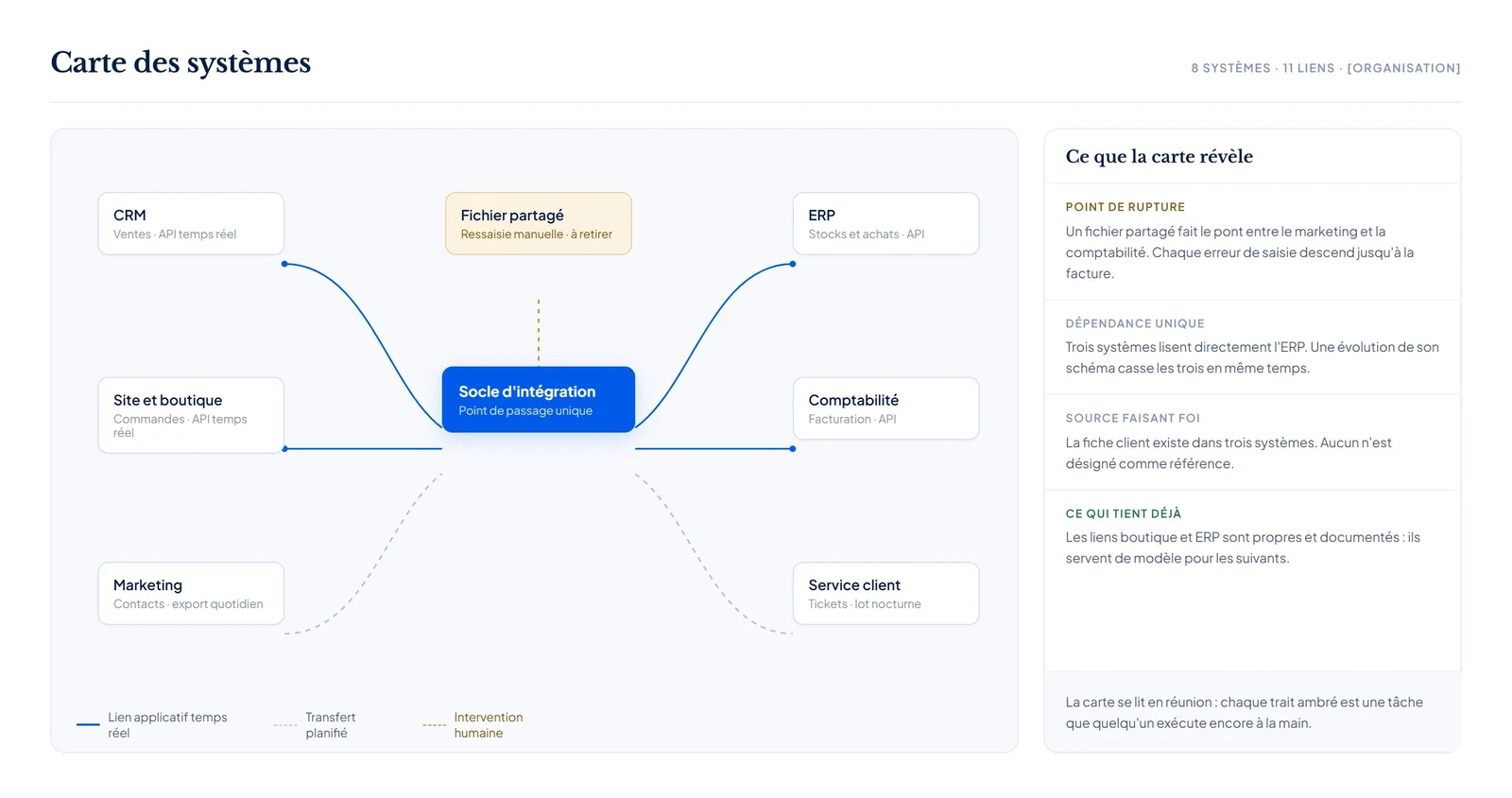1512x798 pixels.
Task: Click the 'SOURCE FAISANT FOI' label
Action: [x=1133, y=418]
